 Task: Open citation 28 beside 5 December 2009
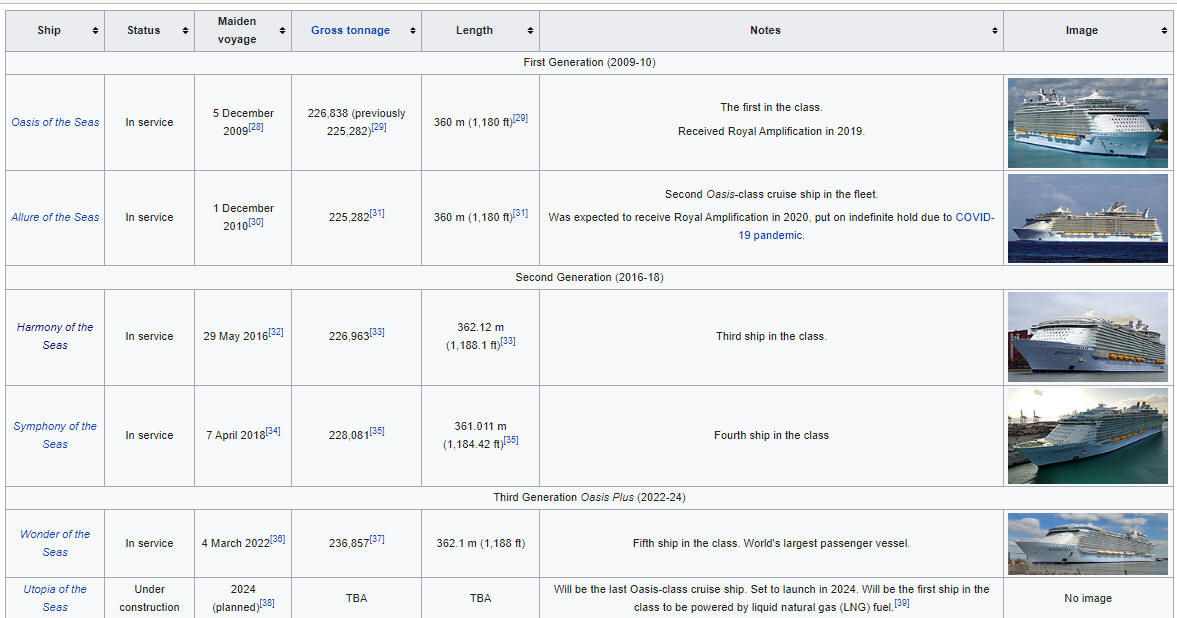tap(256, 128)
